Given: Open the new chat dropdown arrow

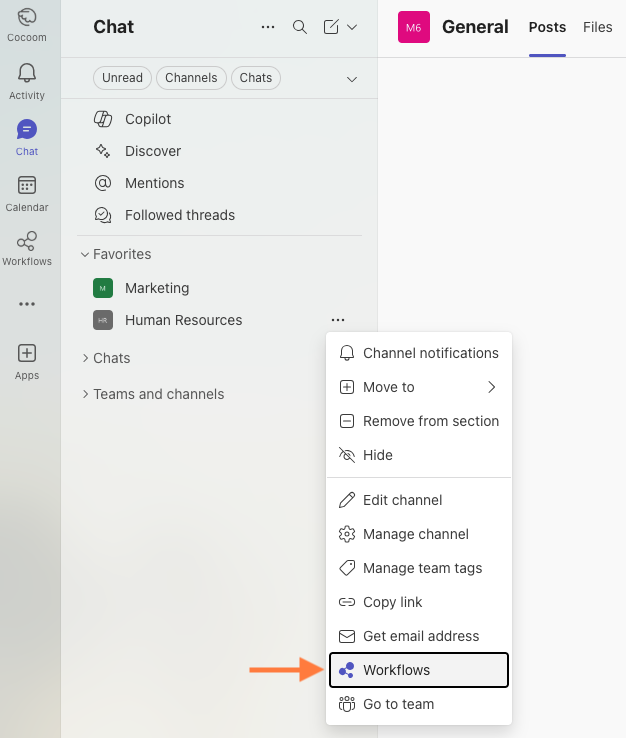Looking at the screenshot, I should point(351,27).
